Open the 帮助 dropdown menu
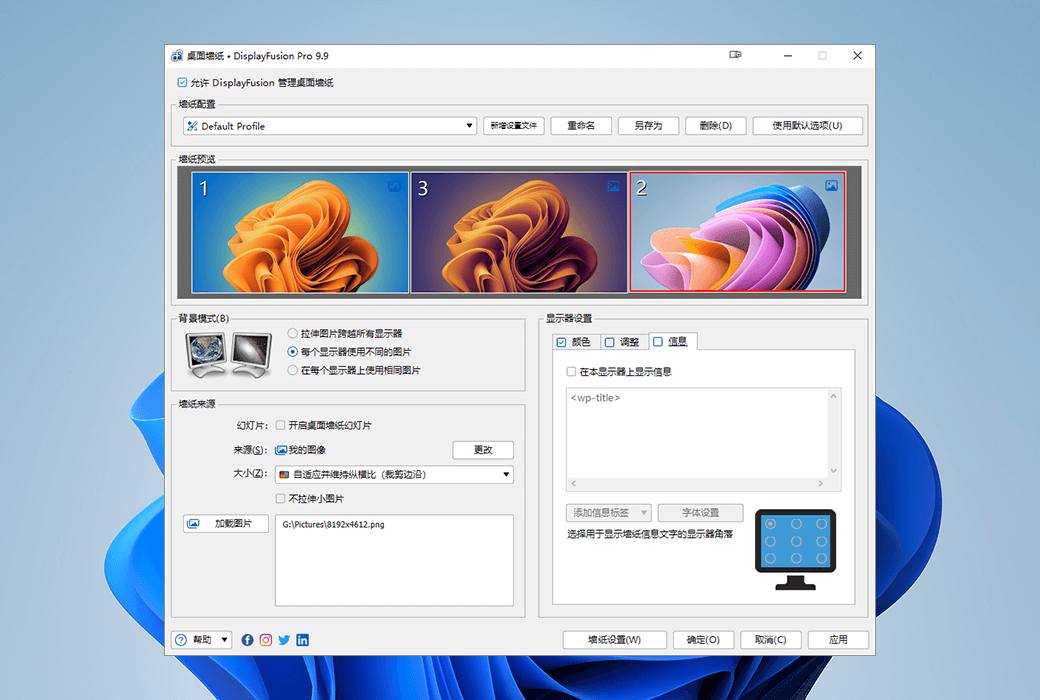 pyautogui.click(x=200, y=639)
